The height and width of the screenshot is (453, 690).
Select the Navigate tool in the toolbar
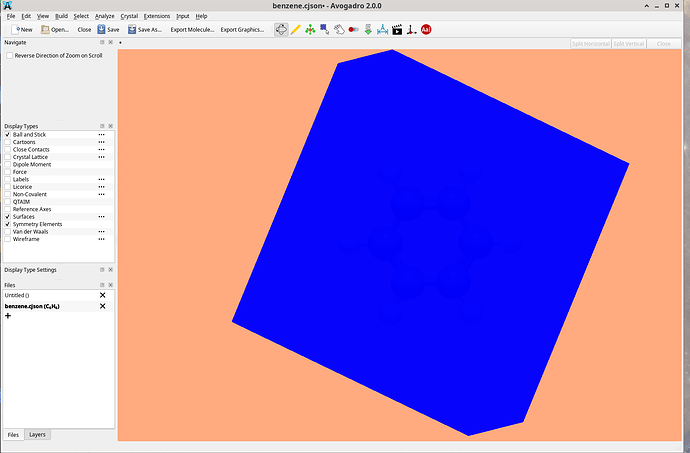281,29
